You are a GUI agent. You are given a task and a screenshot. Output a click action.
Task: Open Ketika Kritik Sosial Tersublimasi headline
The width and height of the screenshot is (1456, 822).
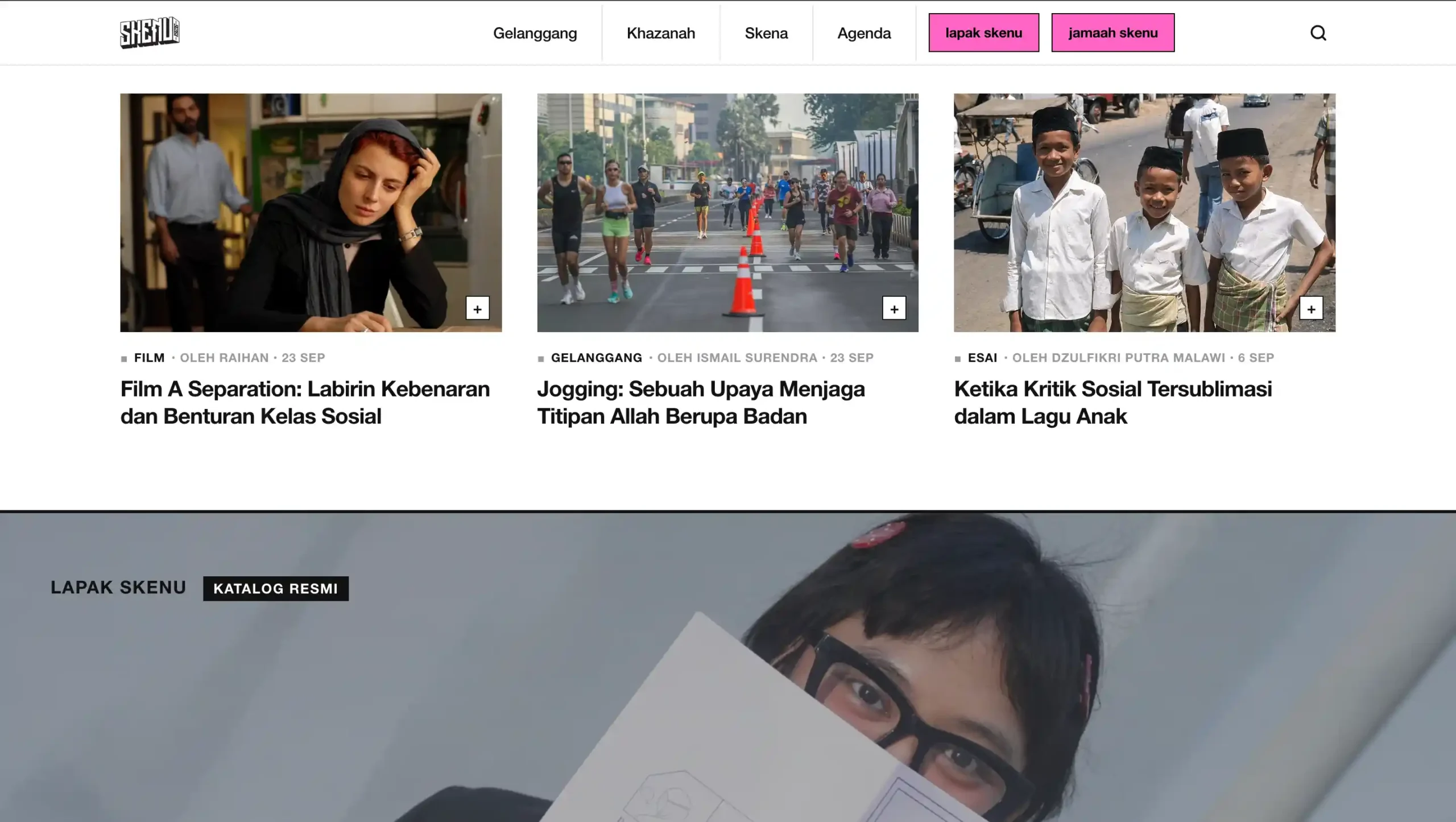tap(1112, 402)
